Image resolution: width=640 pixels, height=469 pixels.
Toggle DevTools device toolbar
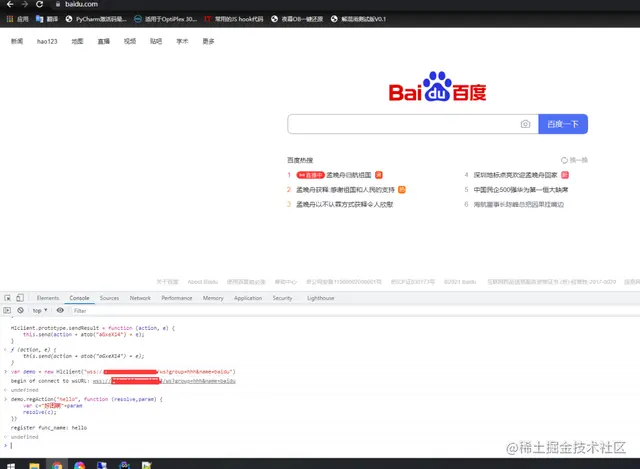20,298
